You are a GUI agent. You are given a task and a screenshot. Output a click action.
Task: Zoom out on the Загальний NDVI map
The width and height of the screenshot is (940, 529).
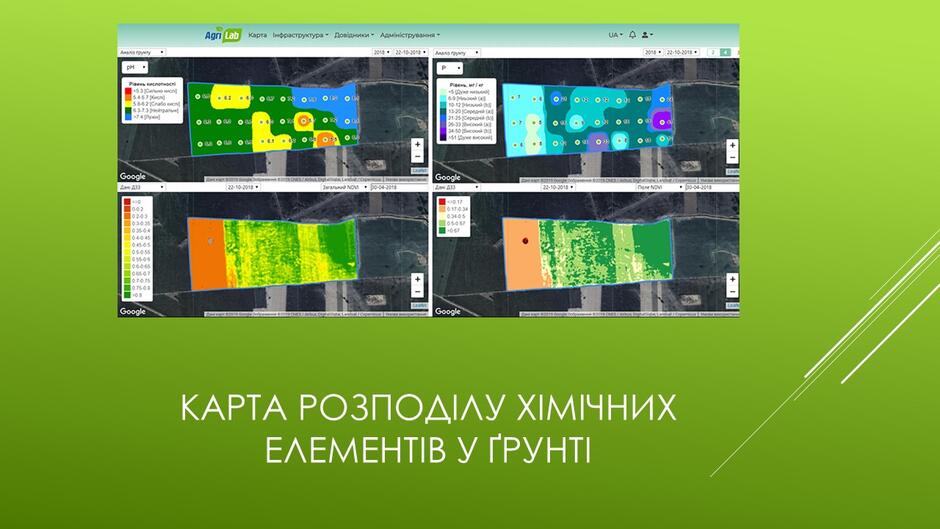tap(418, 291)
